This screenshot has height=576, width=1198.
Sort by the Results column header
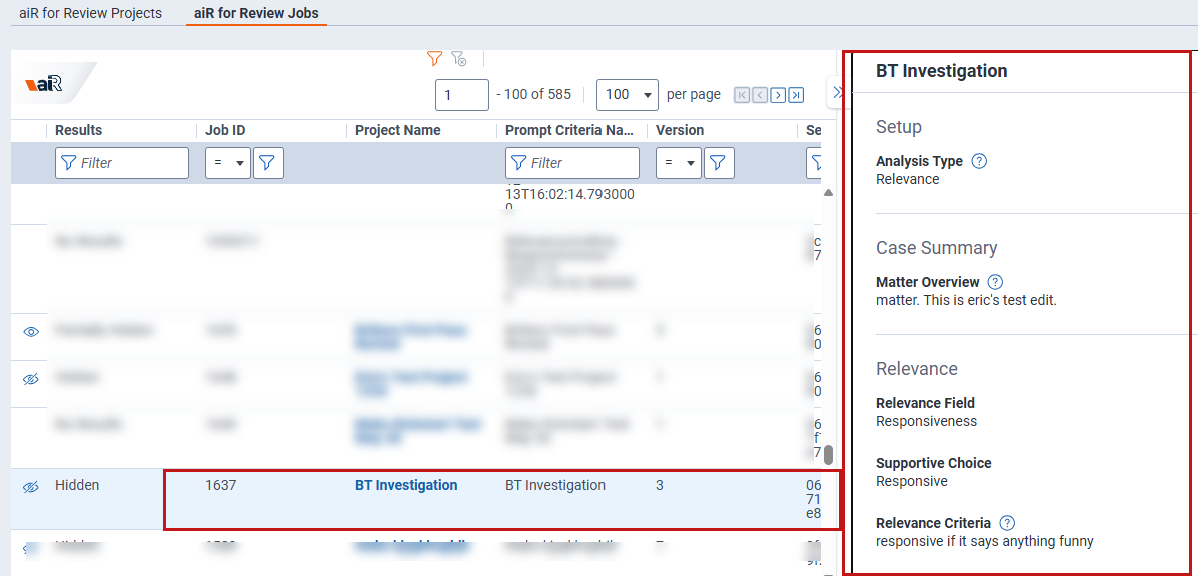coord(79,131)
